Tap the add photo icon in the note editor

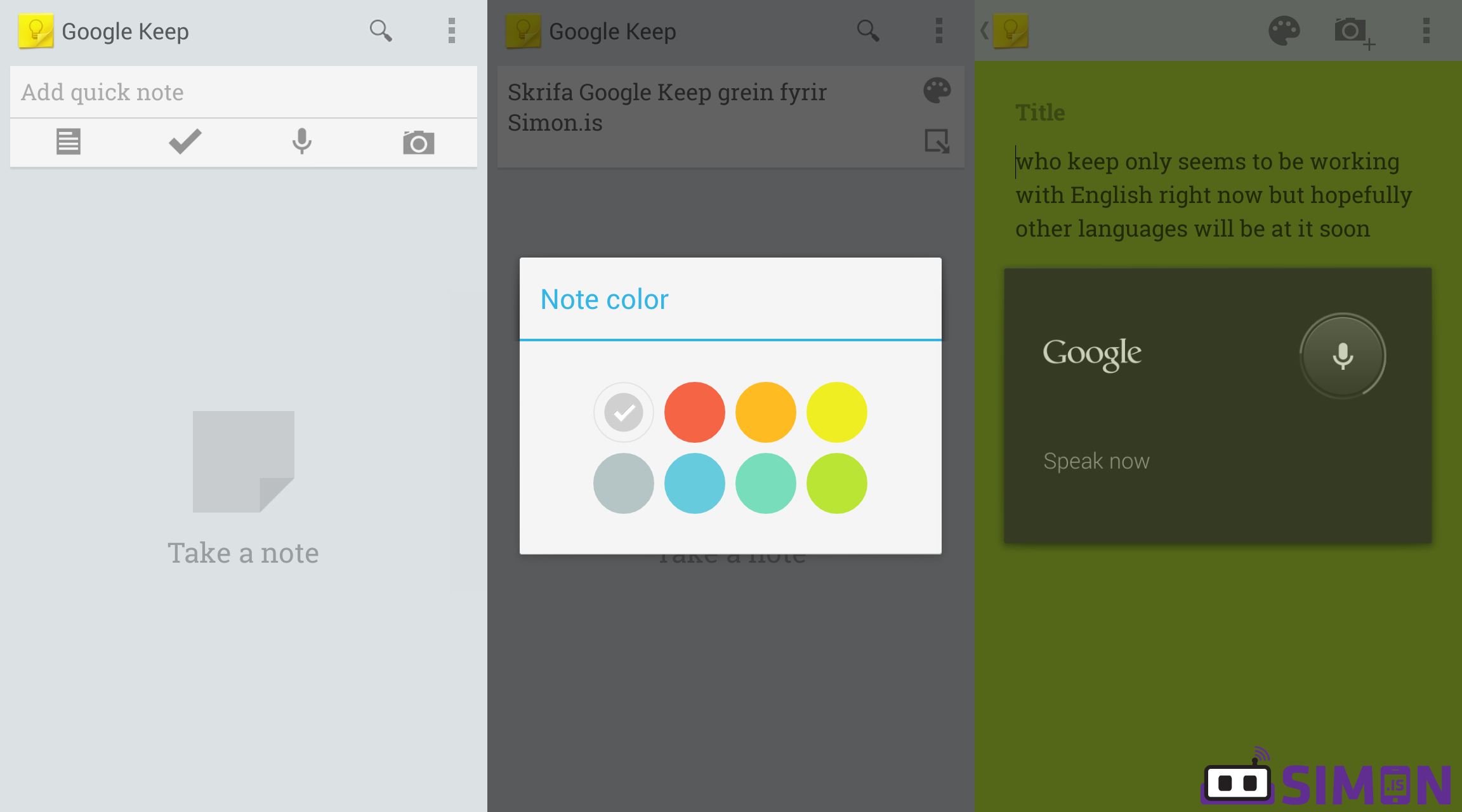pos(1354,30)
